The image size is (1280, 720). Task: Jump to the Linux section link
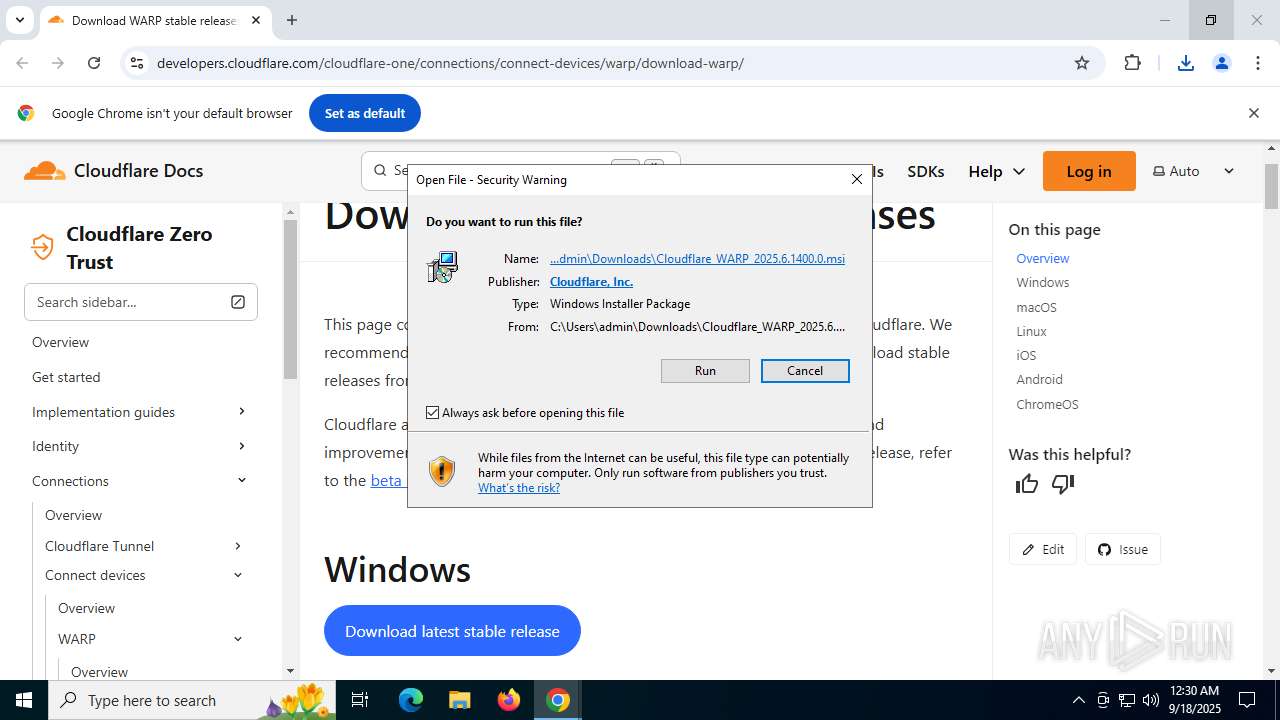pos(1031,331)
